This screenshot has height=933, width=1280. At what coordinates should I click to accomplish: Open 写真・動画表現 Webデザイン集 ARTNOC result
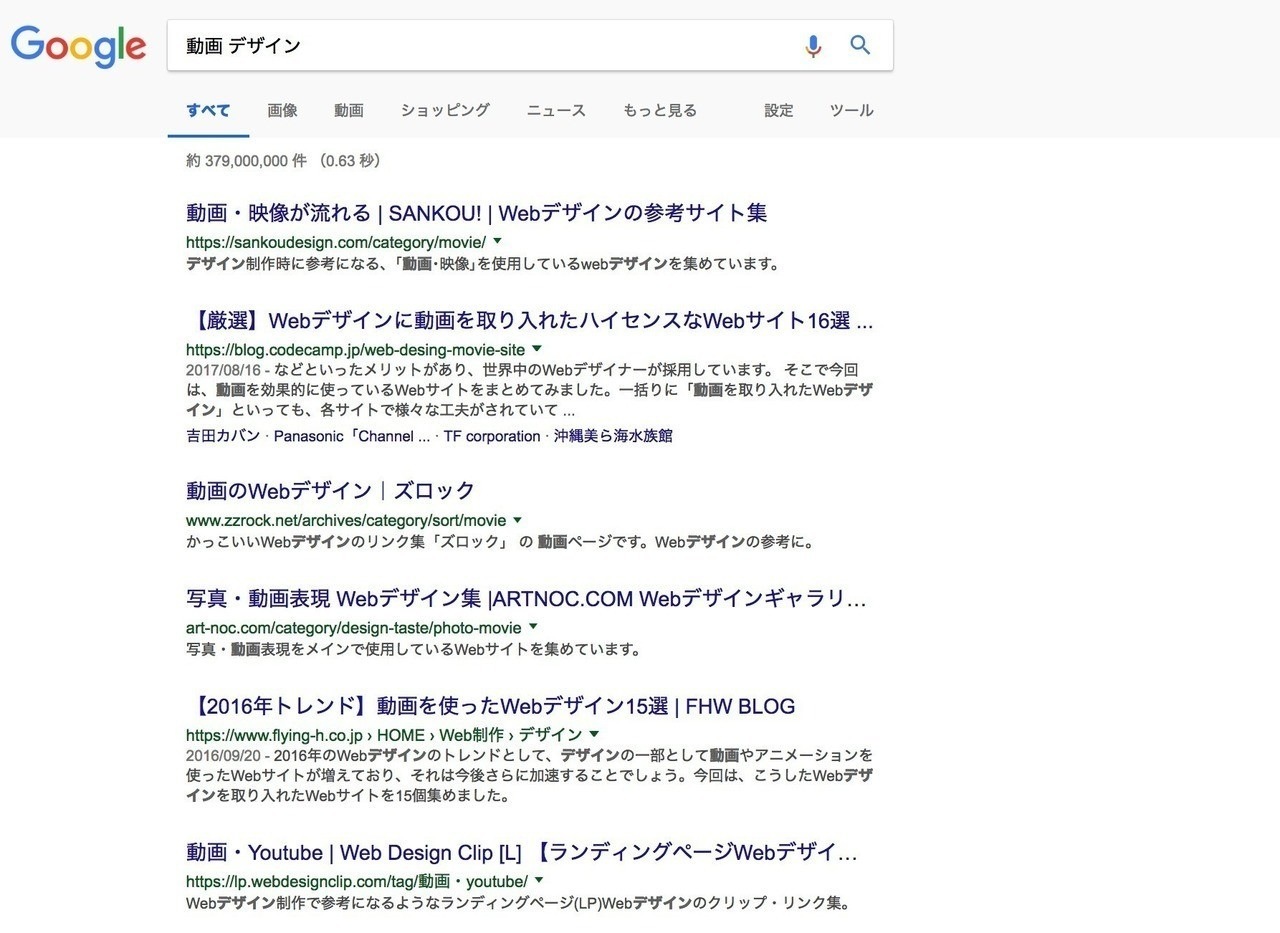tap(526, 599)
